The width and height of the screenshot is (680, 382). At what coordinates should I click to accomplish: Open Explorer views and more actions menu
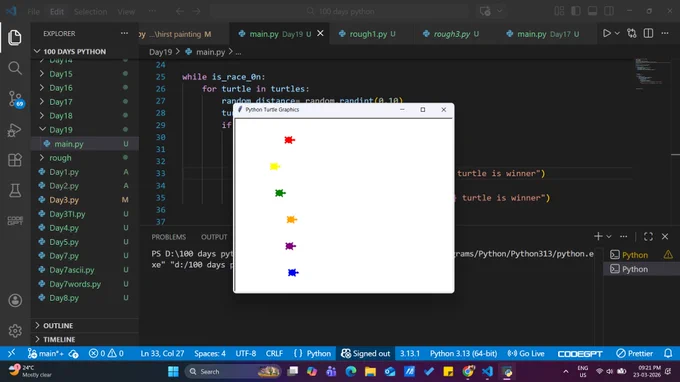coord(124,33)
